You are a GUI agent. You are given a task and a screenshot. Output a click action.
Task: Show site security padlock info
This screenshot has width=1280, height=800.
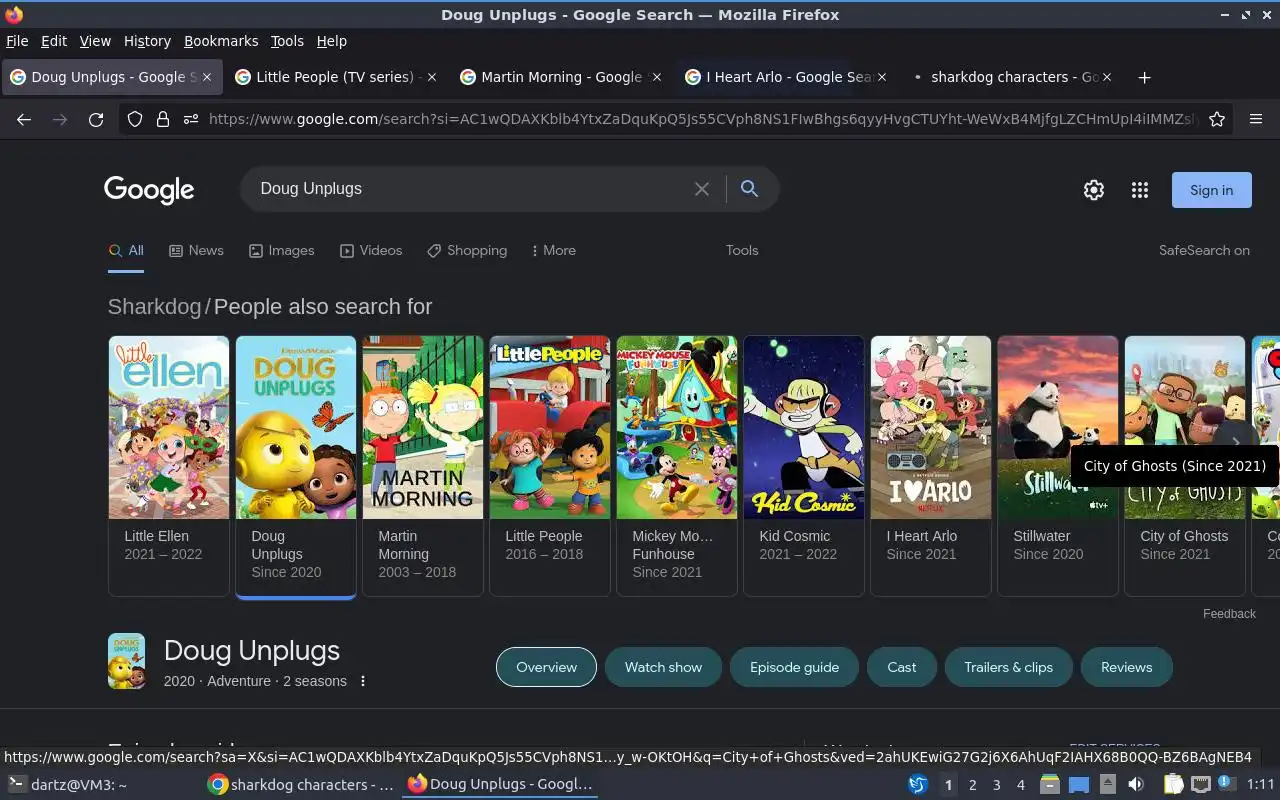click(x=162, y=119)
